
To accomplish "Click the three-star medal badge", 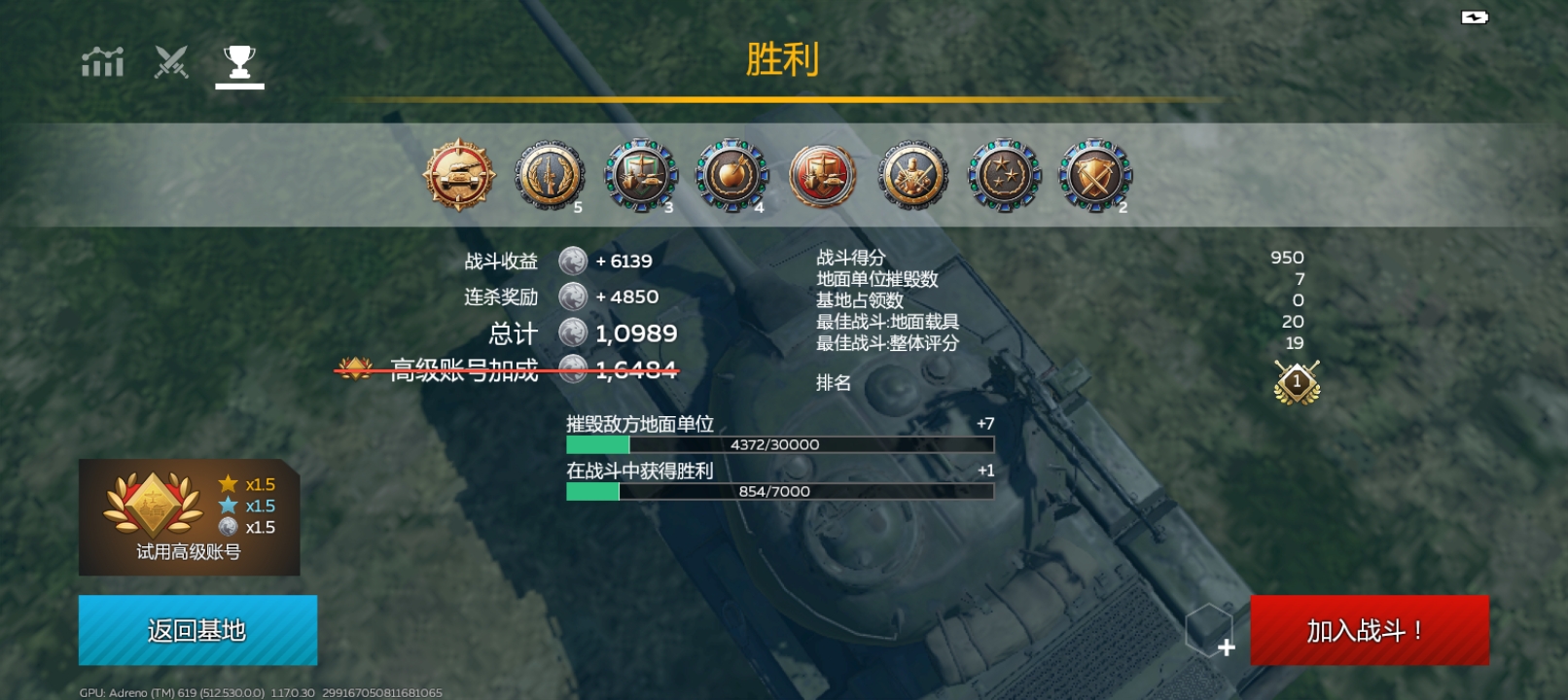I will (1005, 176).
